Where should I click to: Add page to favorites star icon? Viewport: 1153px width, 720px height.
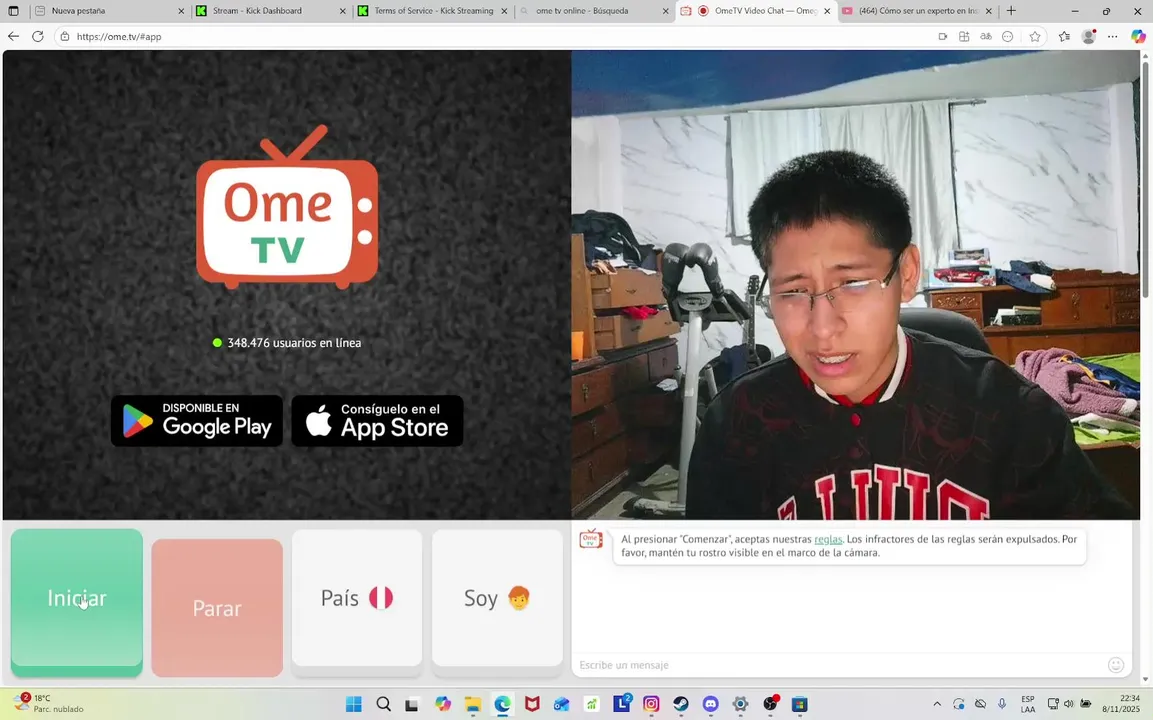pyautogui.click(x=1035, y=36)
